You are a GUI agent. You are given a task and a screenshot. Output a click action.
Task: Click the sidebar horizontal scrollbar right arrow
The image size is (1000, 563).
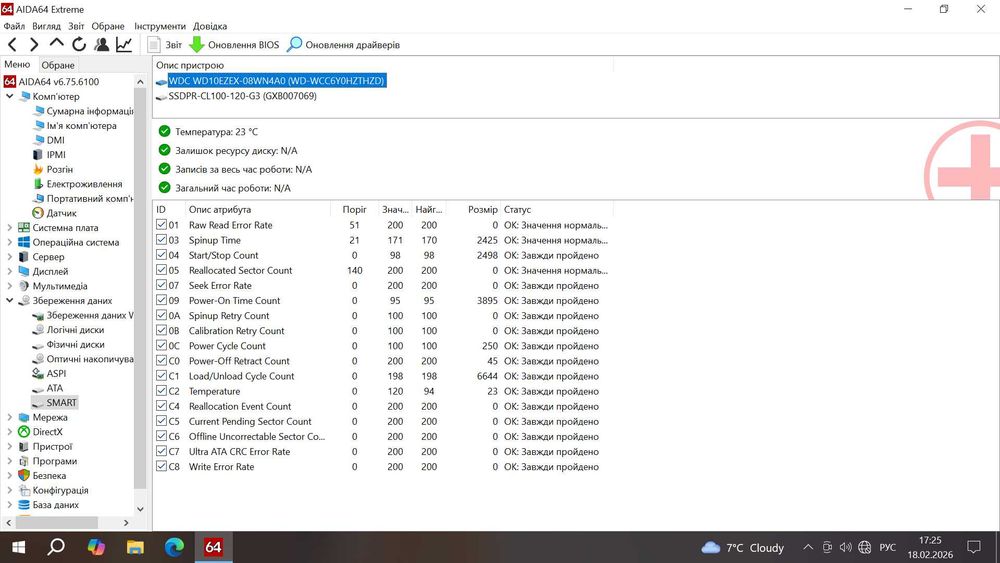point(126,523)
